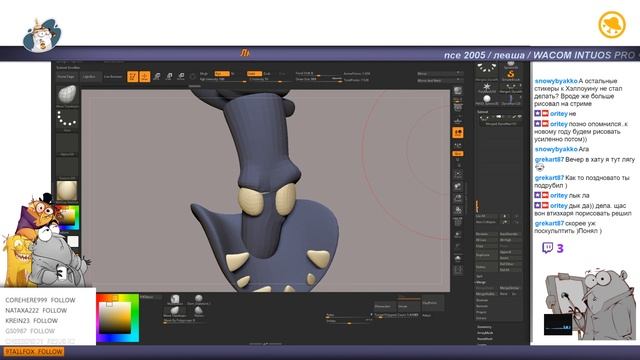
Task: Expand the ArrayMesh palette section
Action: point(485,333)
